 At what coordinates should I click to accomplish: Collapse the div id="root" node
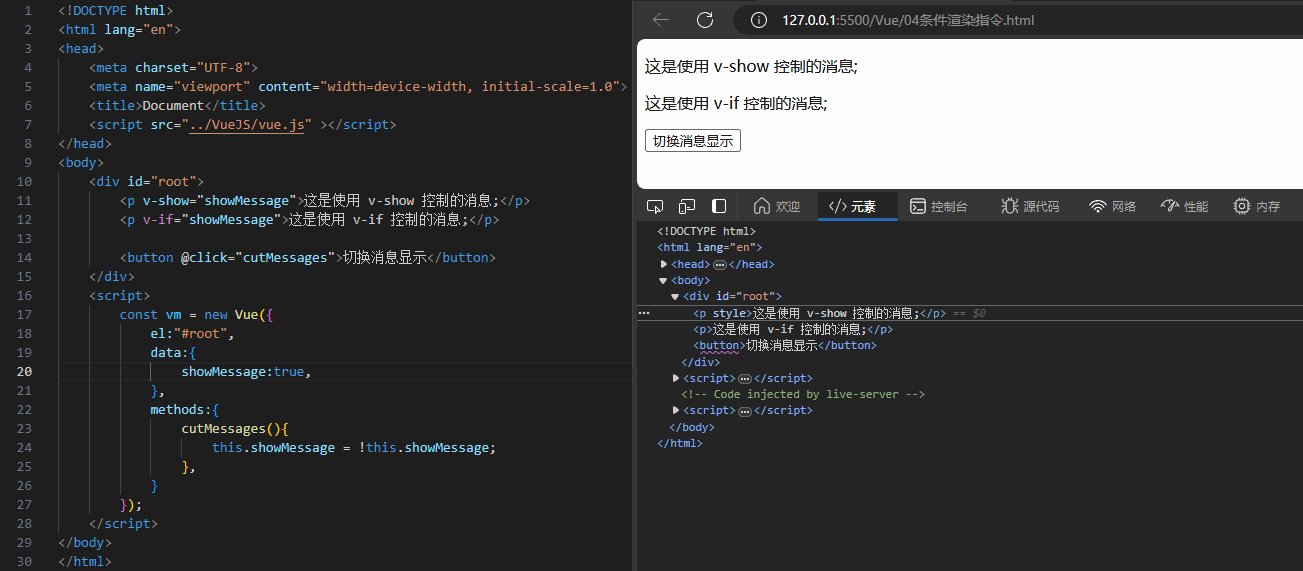coord(675,297)
